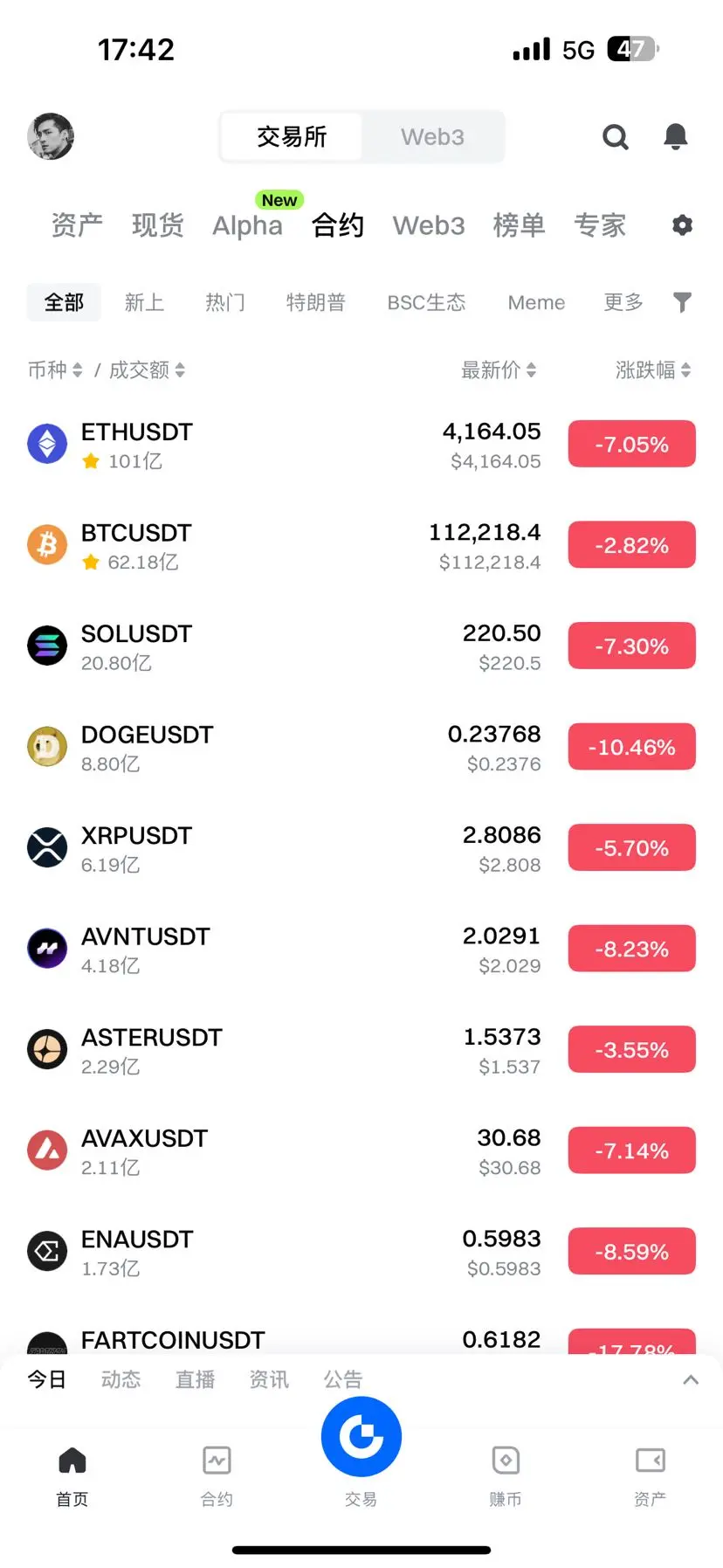Tap the SOLUSDT -7.30% change button
The image size is (723, 1568).
click(631, 646)
